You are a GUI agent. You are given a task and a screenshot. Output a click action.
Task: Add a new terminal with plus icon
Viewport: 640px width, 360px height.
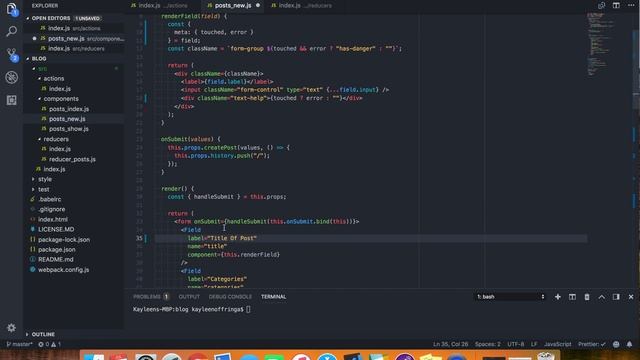(x=558, y=297)
